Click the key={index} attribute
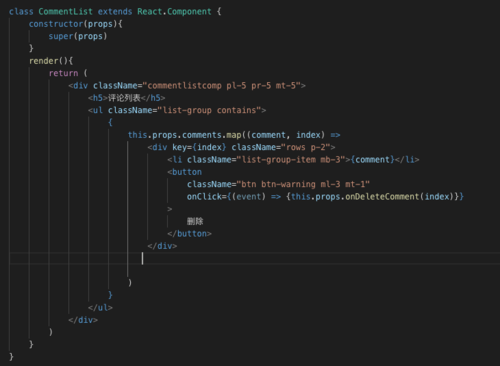The height and width of the screenshot is (366, 500). point(199,147)
